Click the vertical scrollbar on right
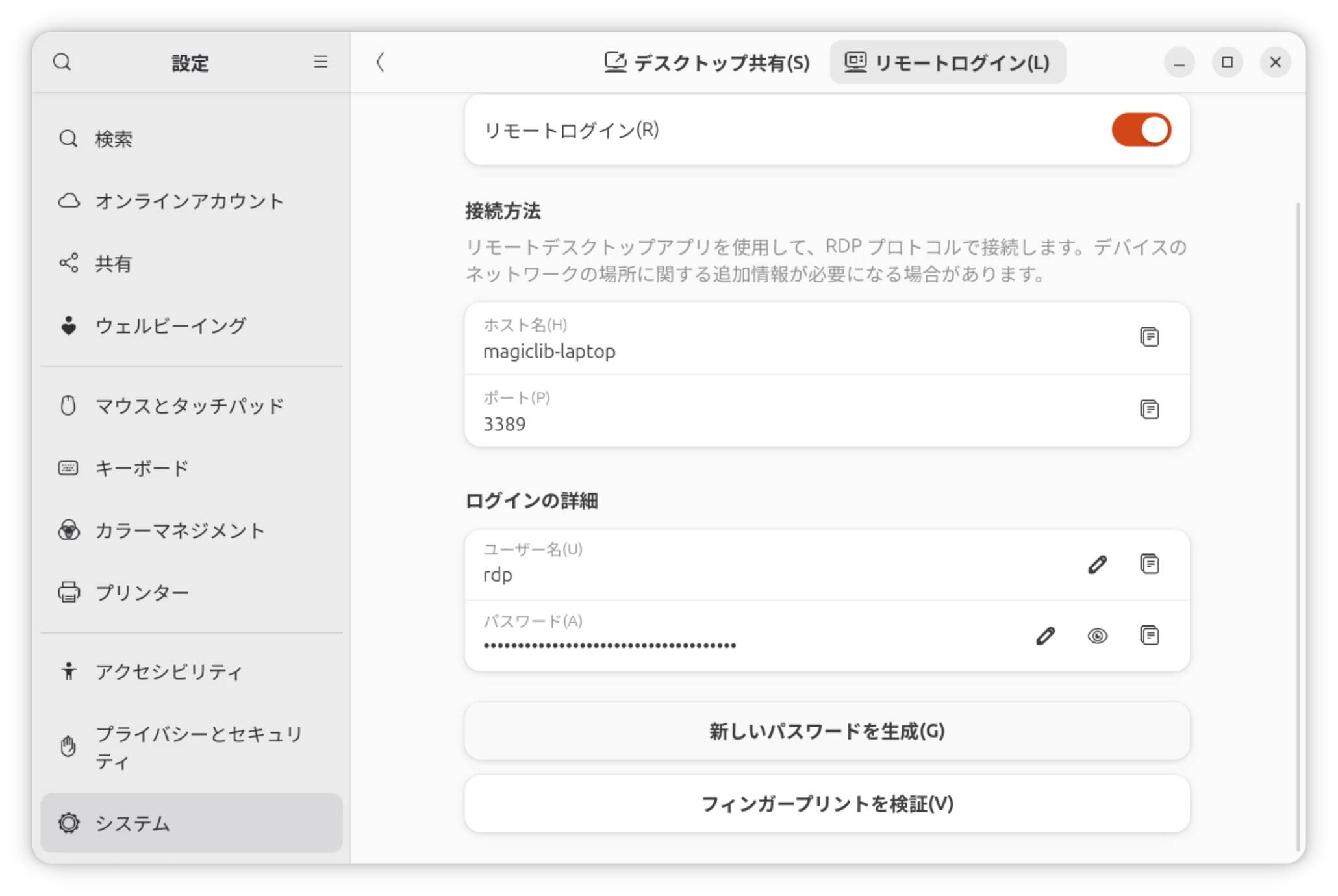Screen dimensions: 1338x896 1298,526
